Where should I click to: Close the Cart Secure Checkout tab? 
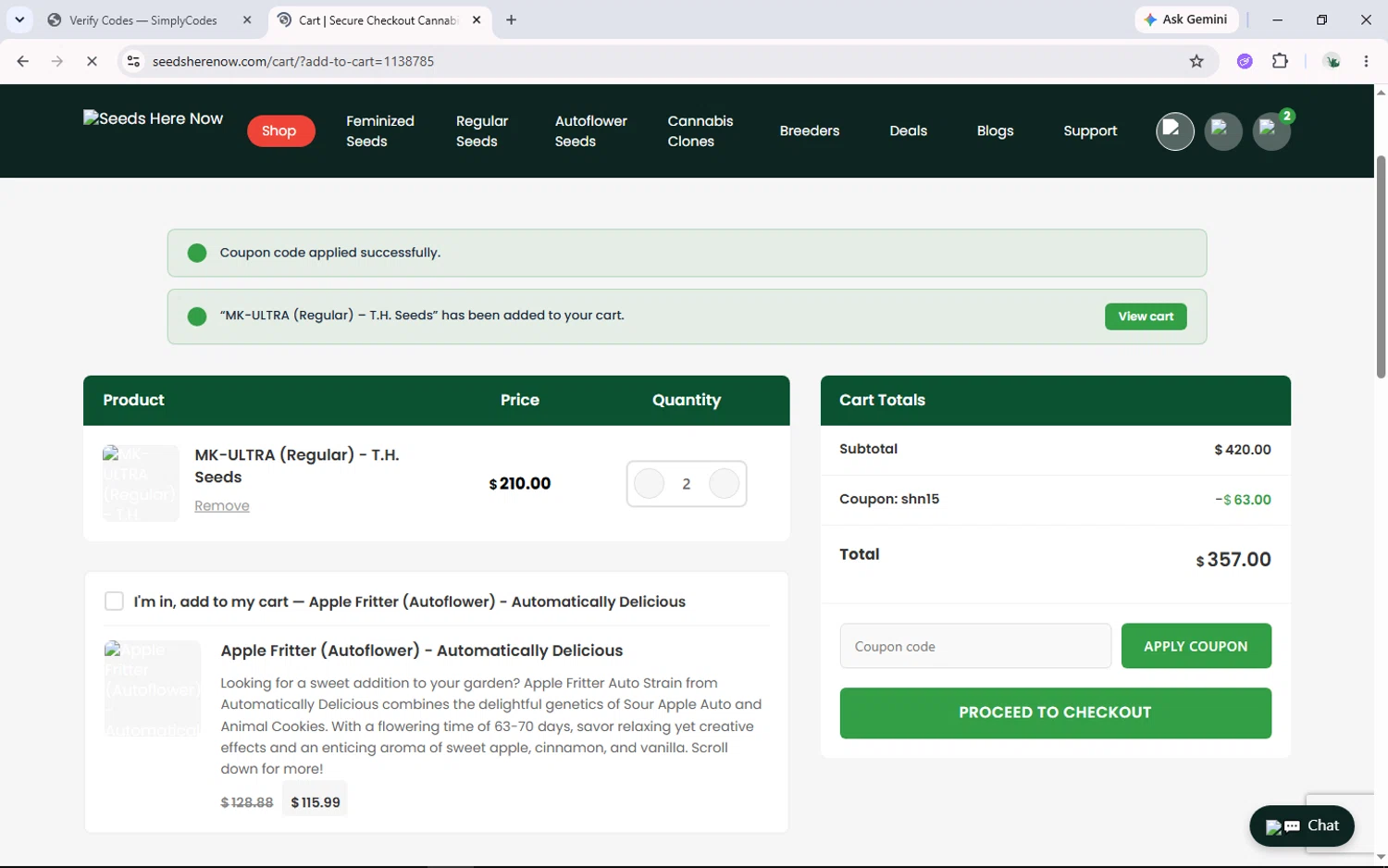click(477, 19)
